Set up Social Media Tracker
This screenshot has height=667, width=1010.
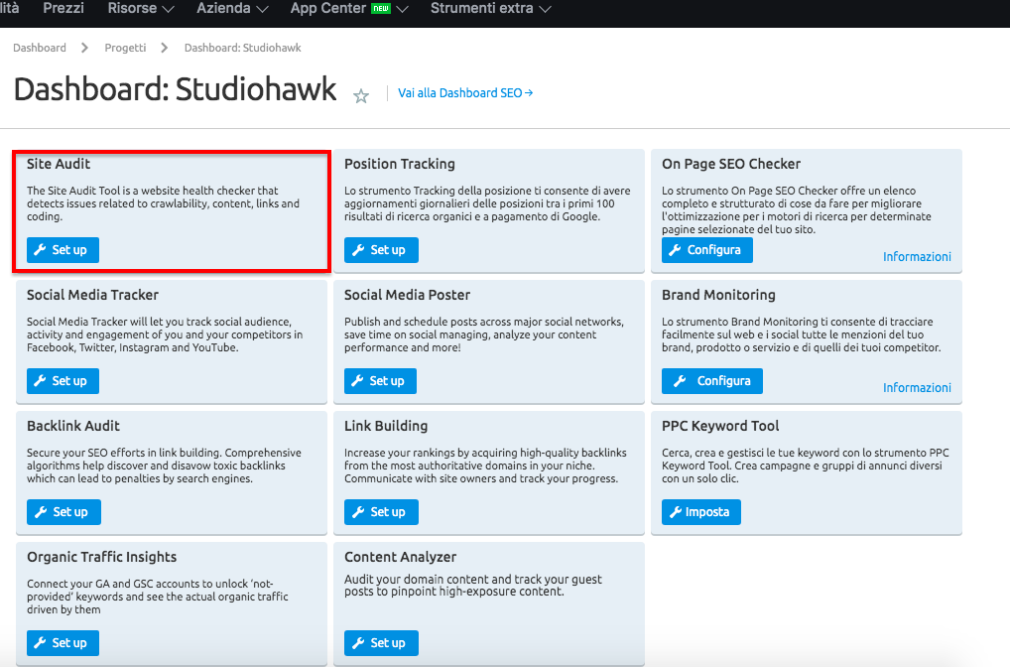coord(62,381)
